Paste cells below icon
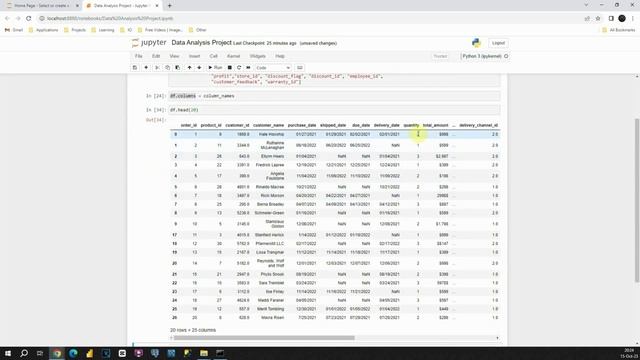The image size is (640, 360). coord(178,68)
